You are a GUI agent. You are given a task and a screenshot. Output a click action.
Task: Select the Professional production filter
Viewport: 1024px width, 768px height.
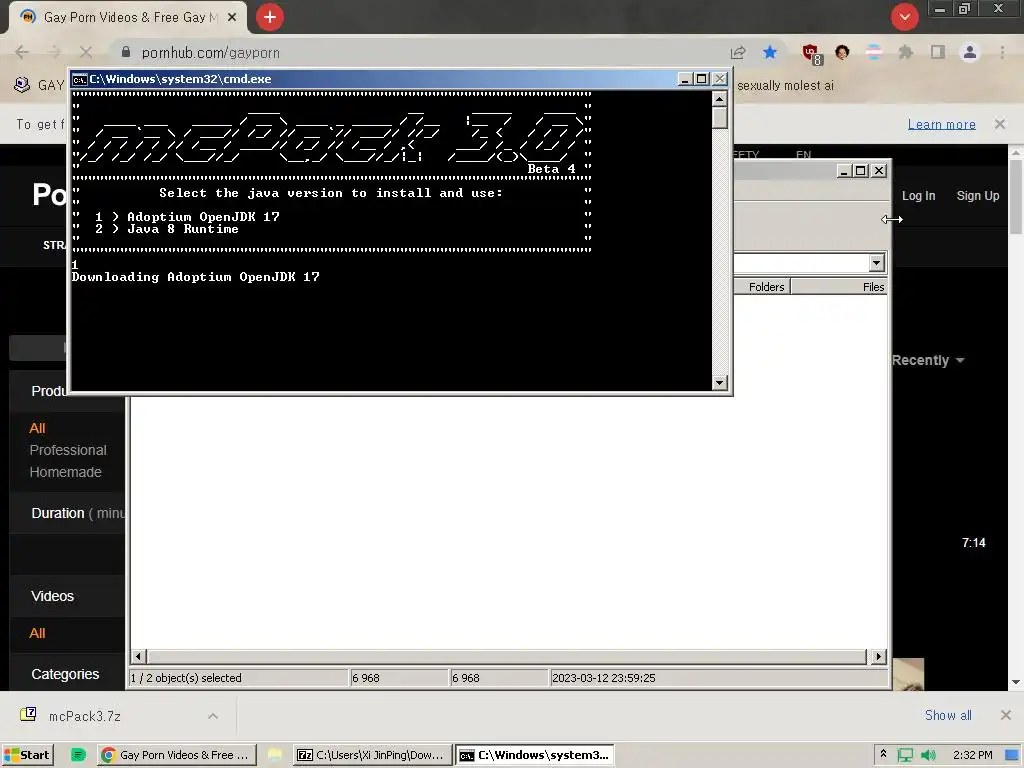pos(68,450)
